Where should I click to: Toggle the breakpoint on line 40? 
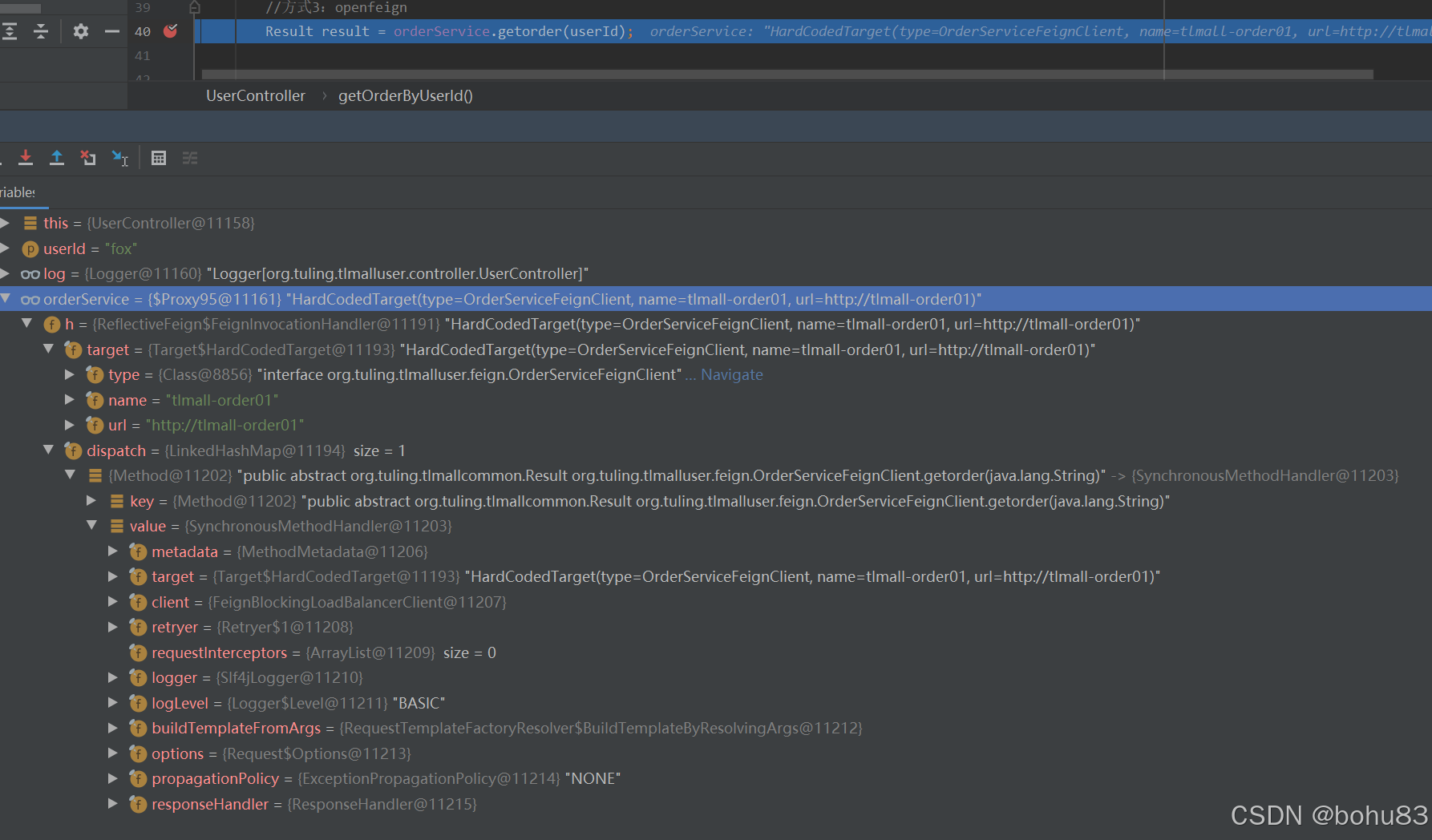pos(169,31)
